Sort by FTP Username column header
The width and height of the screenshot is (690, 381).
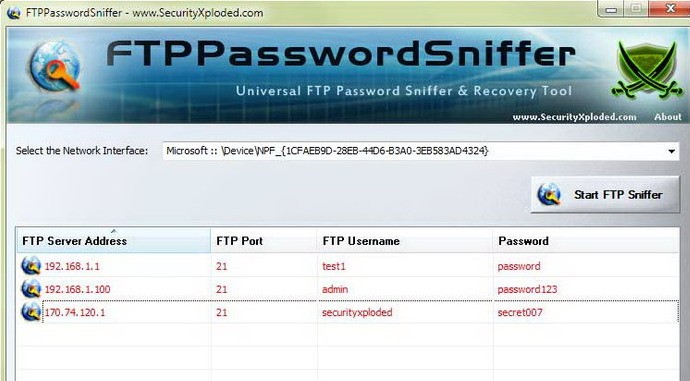[404, 241]
